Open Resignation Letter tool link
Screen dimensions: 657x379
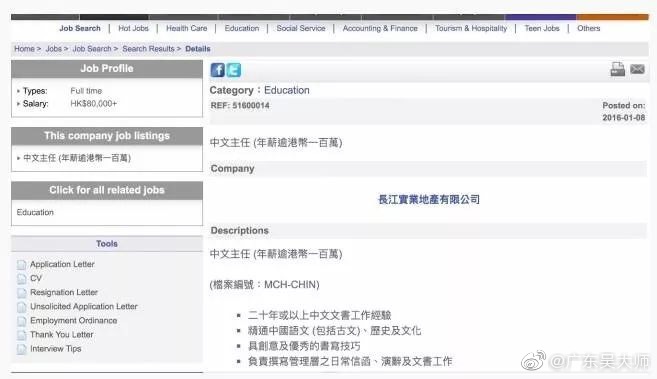pos(64,292)
